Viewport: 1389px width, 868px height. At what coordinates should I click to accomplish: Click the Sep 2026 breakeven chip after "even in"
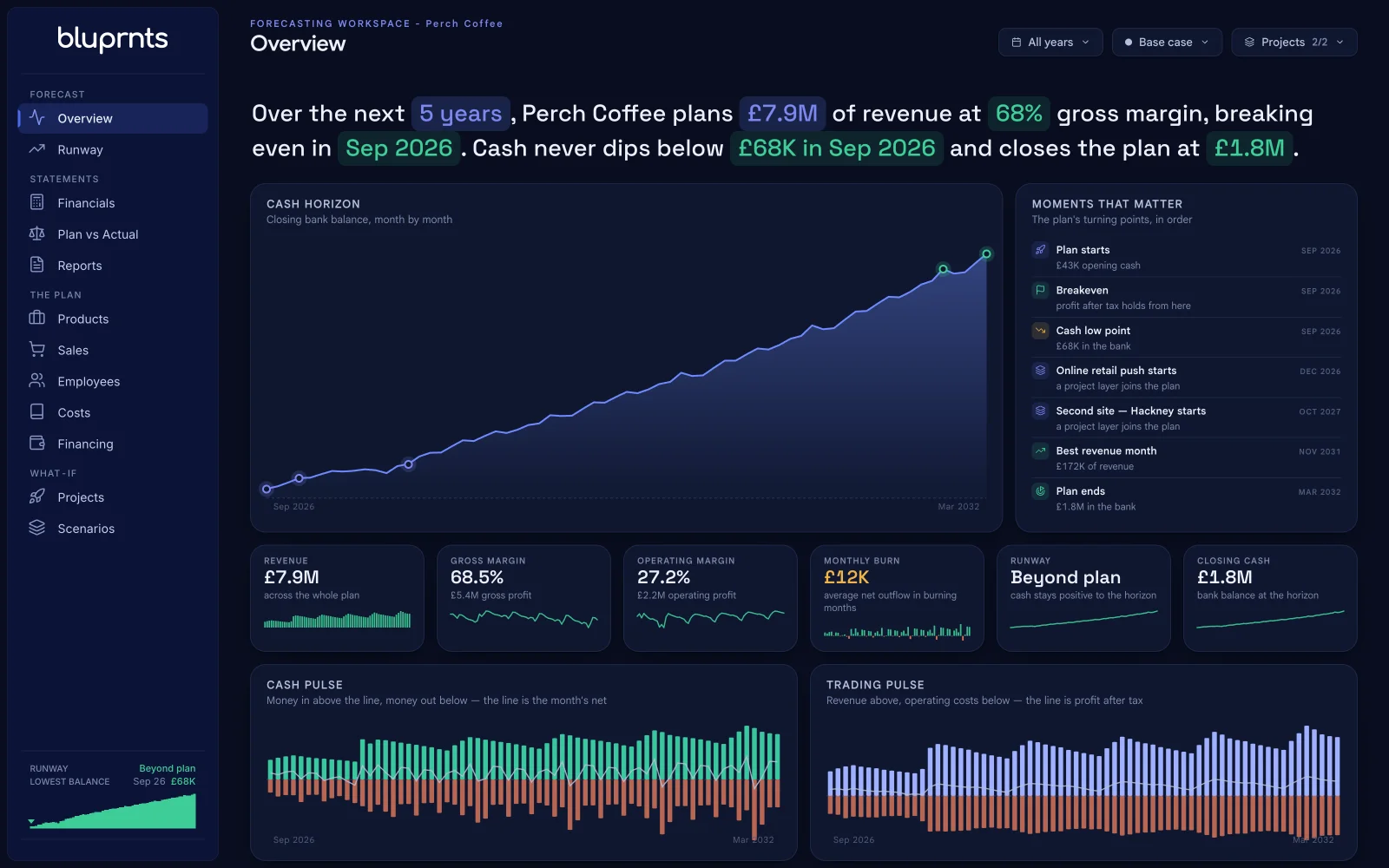[x=398, y=148]
